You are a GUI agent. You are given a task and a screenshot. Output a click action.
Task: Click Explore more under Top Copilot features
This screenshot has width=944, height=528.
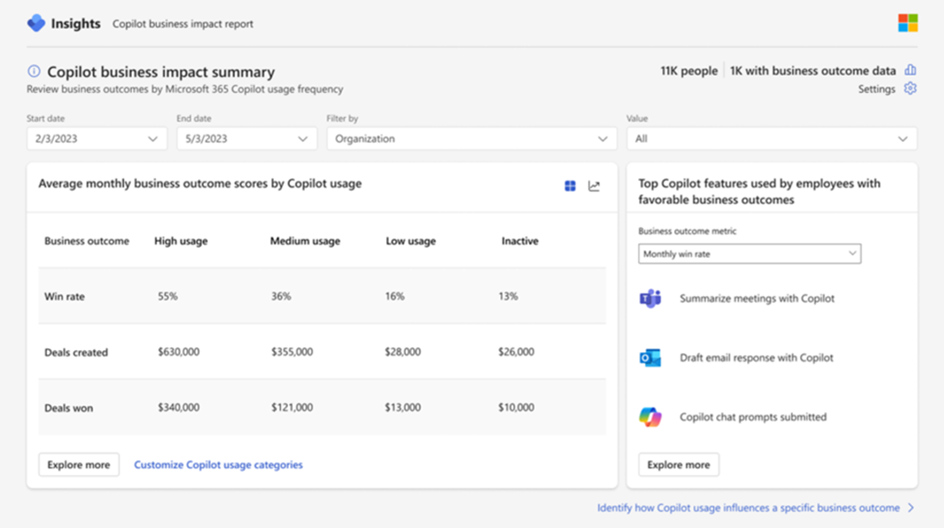click(x=678, y=465)
